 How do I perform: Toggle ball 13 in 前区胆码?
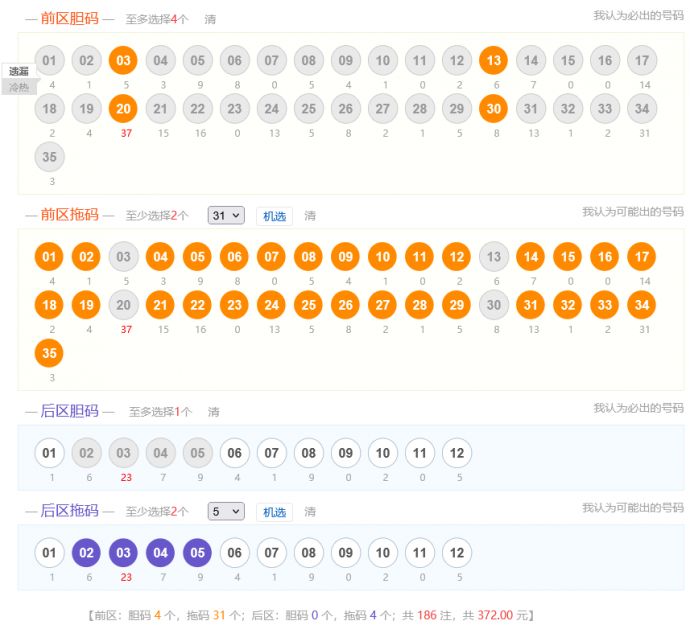(494, 61)
